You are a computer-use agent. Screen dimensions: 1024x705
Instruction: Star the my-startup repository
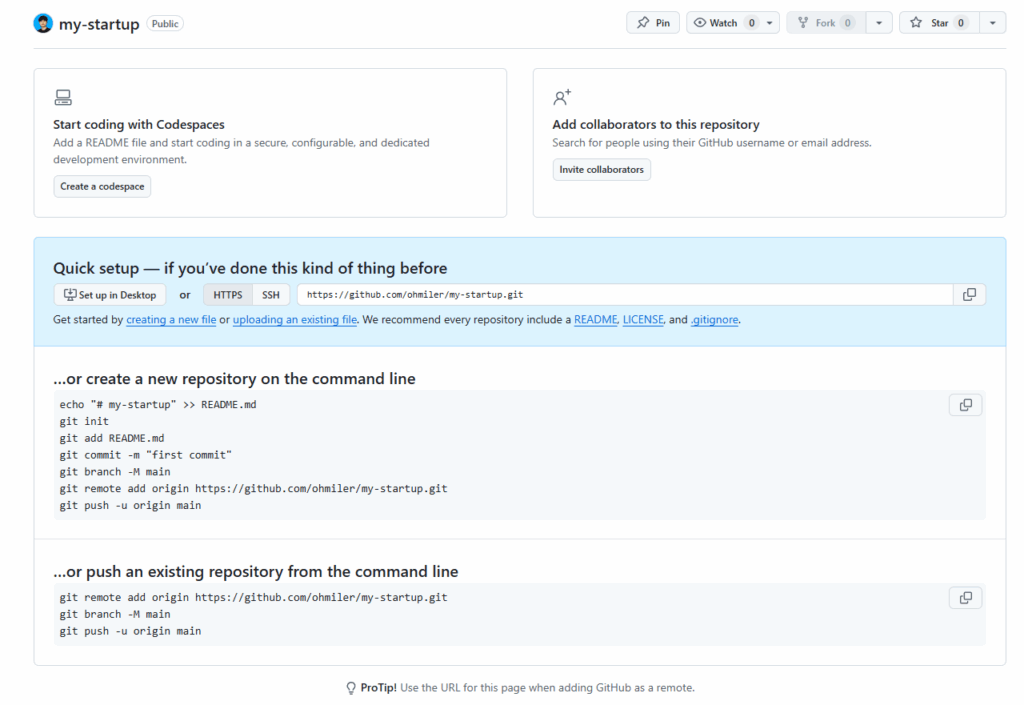click(938, 23)
